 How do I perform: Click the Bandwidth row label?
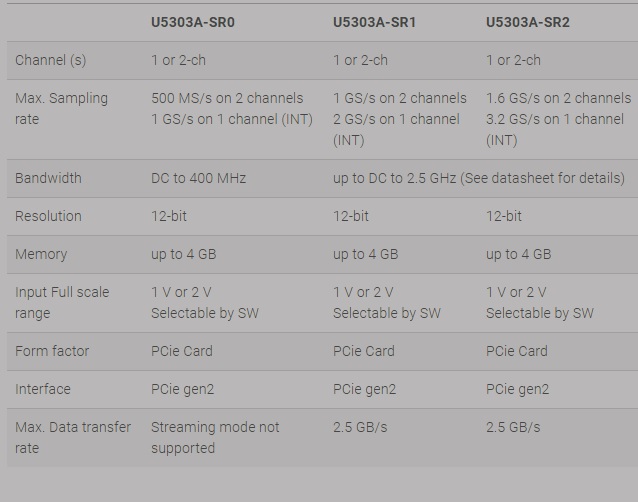point(48,178)
